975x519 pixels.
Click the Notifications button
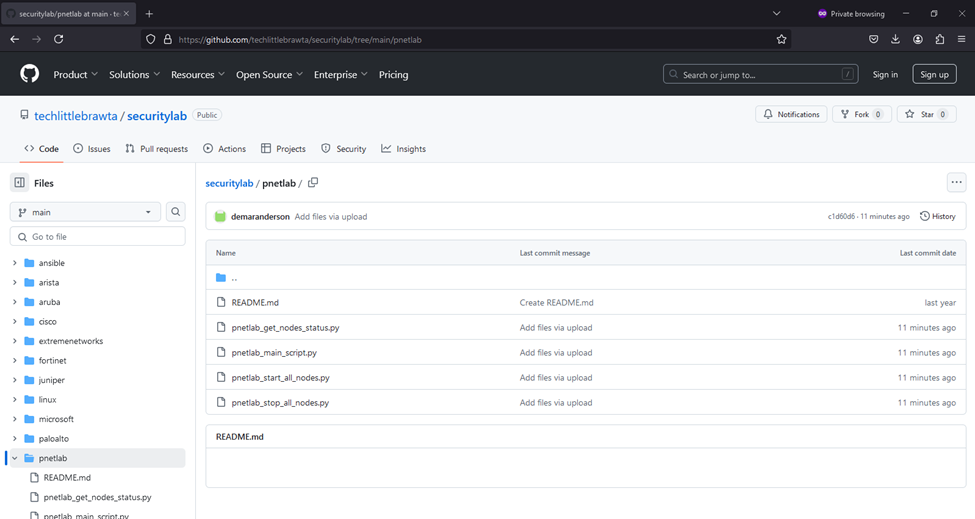click(791, 114)
